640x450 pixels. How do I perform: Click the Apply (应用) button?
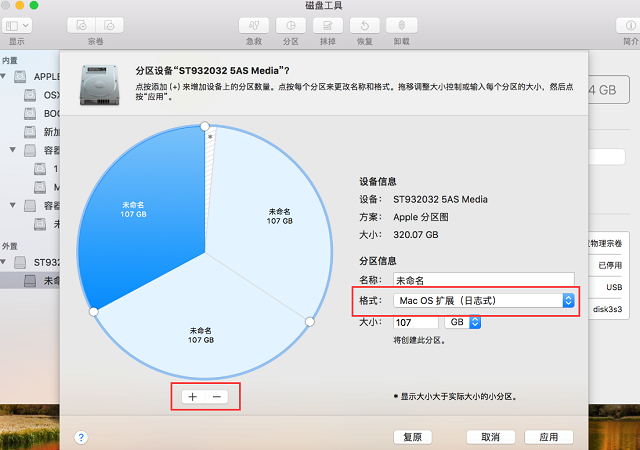[x=548, y=437]
